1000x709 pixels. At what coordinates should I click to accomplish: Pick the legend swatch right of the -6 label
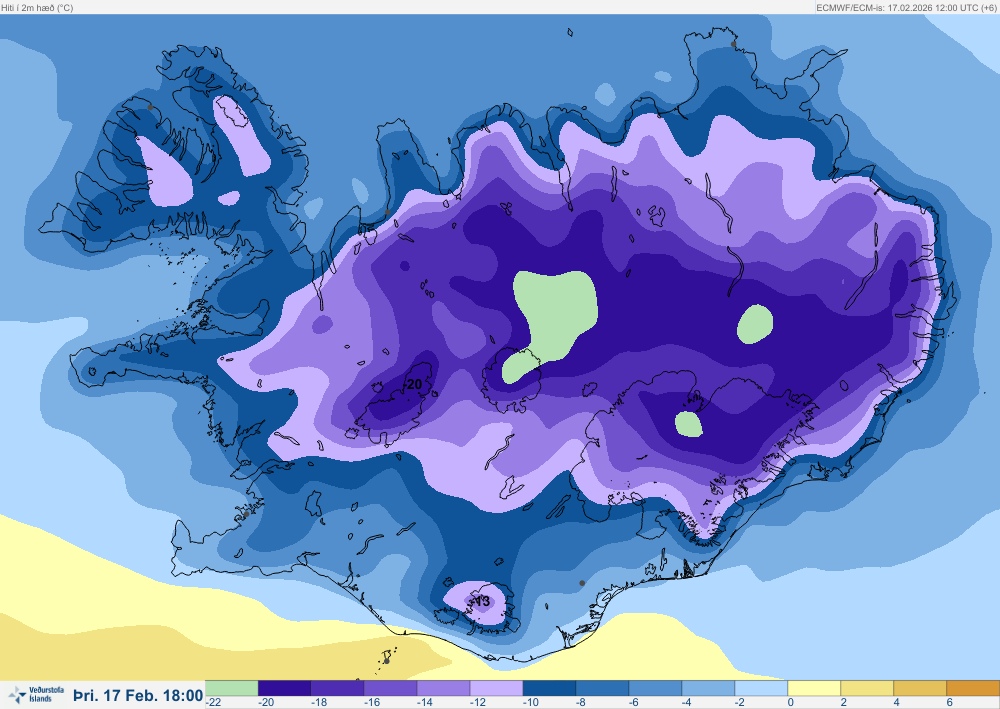click(x=655, y=688)
